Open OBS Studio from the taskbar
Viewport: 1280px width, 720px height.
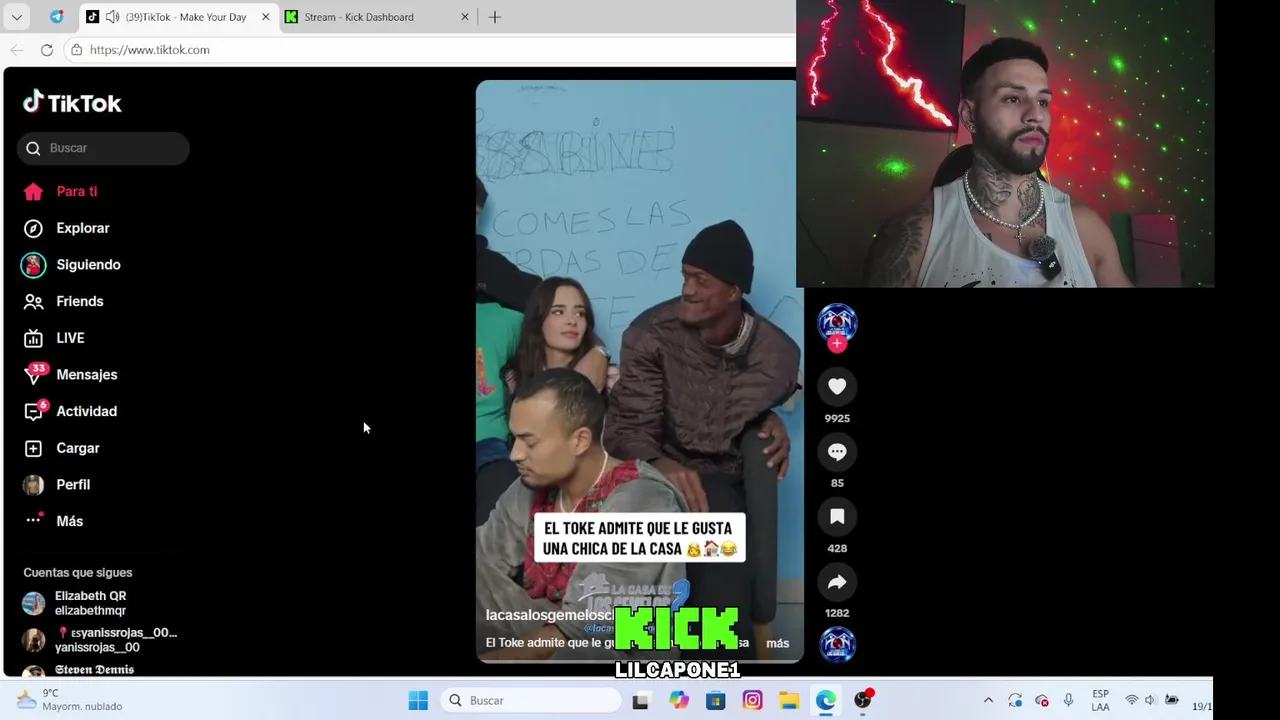(x=863, y=701)
